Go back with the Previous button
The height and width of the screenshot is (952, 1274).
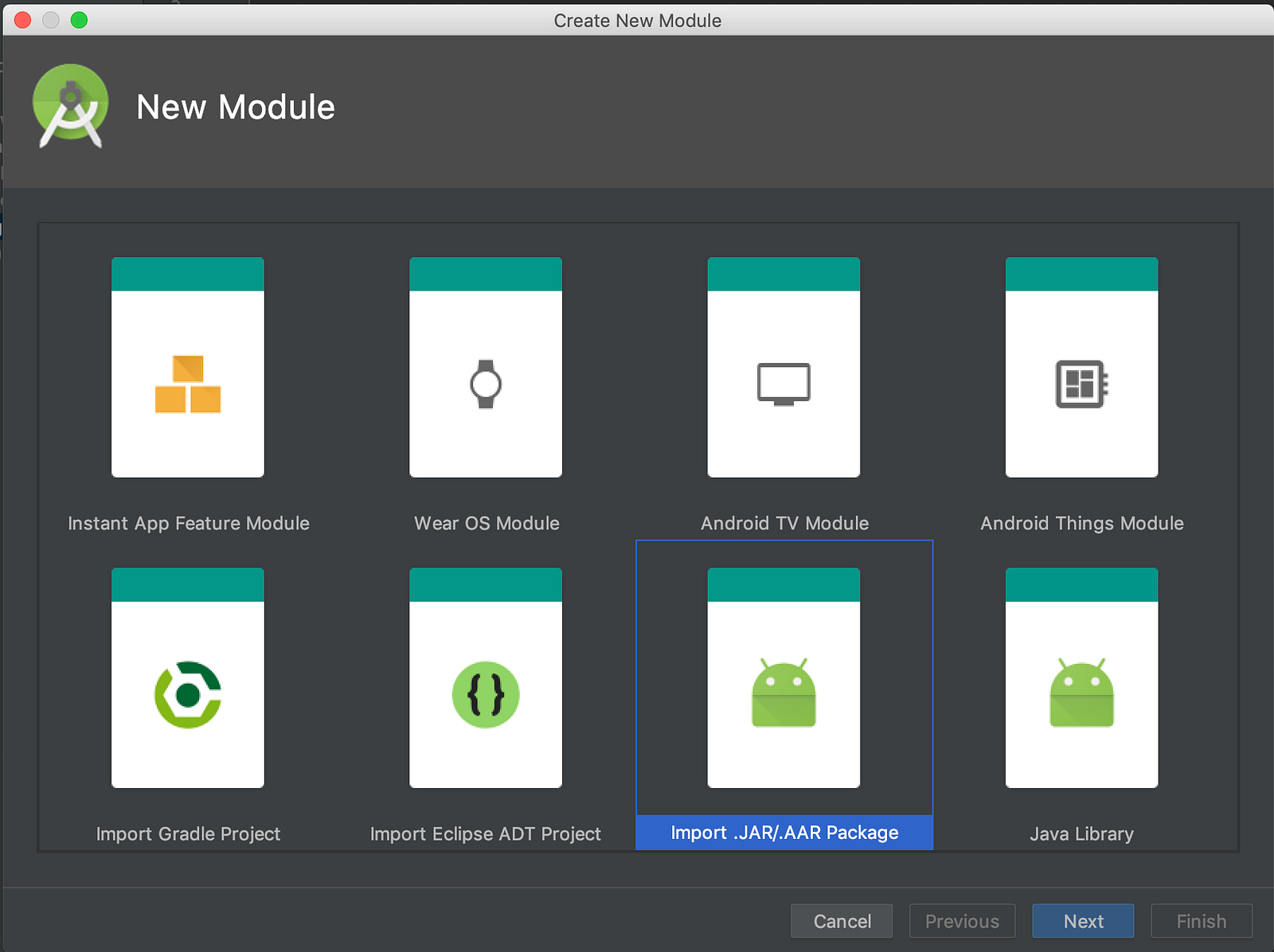tap(962, 921)
